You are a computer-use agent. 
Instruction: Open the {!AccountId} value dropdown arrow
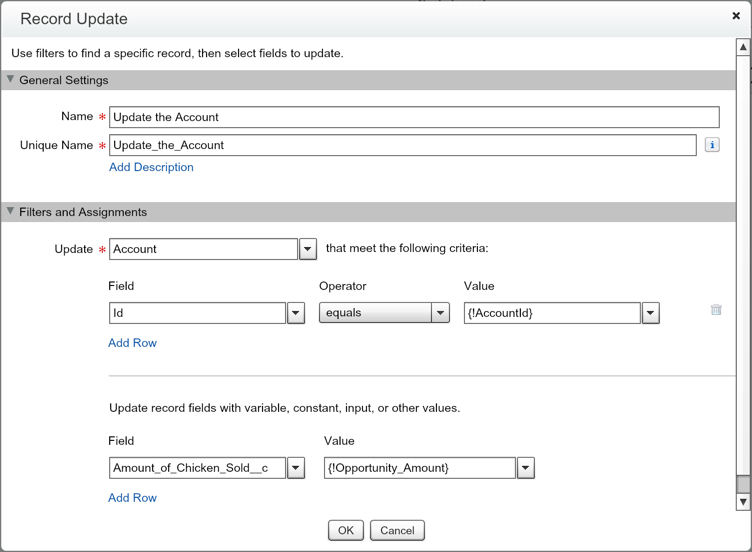(651, 313)
